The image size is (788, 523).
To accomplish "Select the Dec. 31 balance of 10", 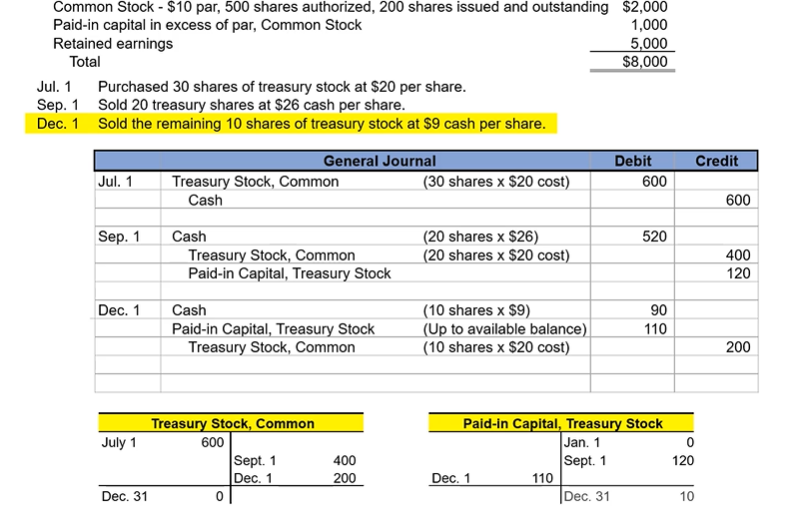I will click(685, 497).
